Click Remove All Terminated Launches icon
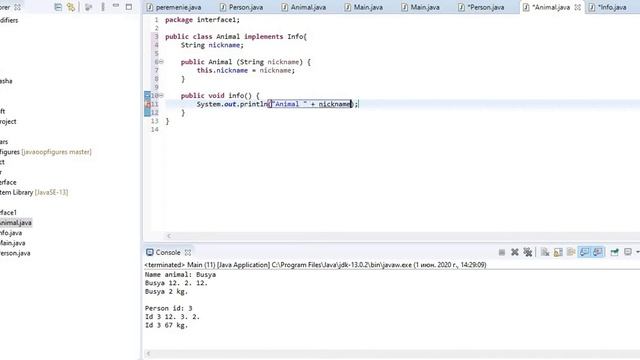 528,252
